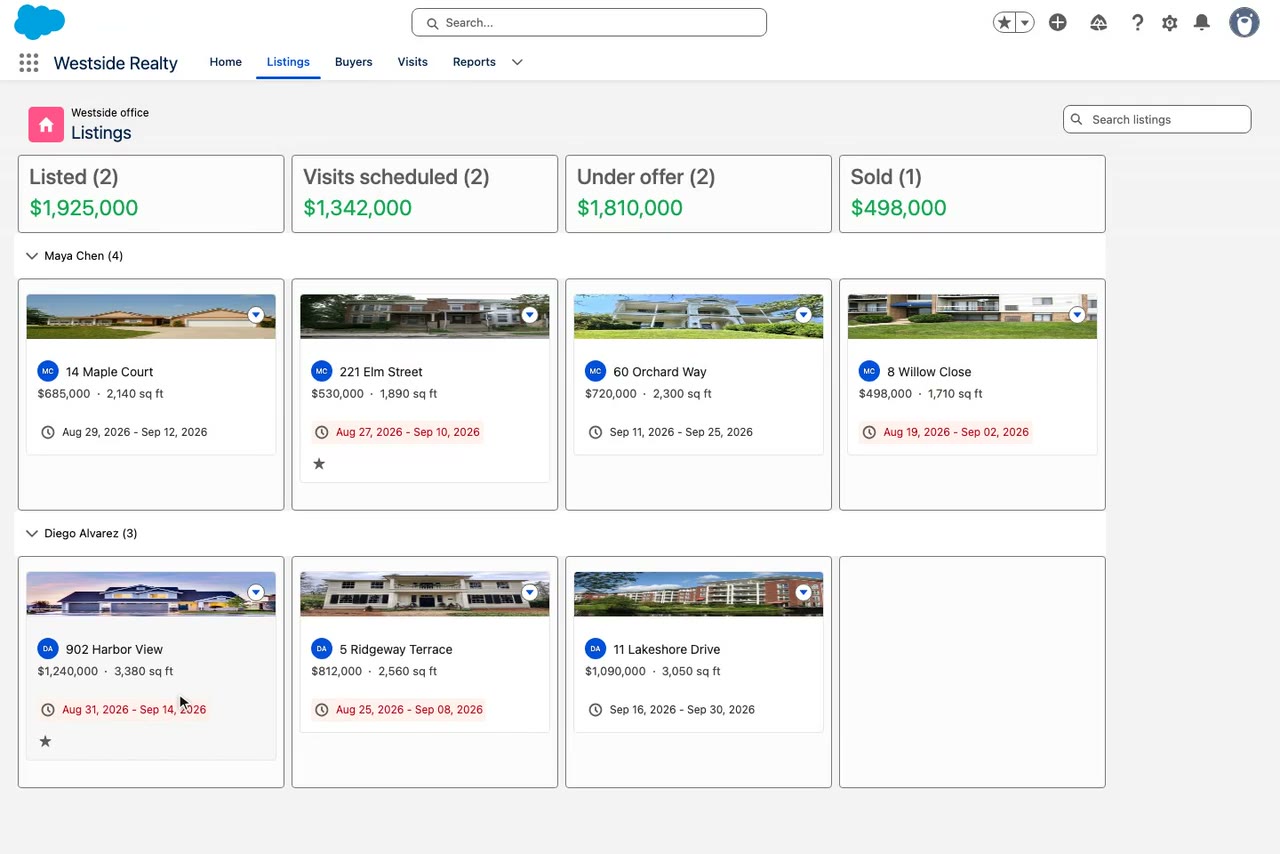Collapse the Maya Chen (4) group

32,256
